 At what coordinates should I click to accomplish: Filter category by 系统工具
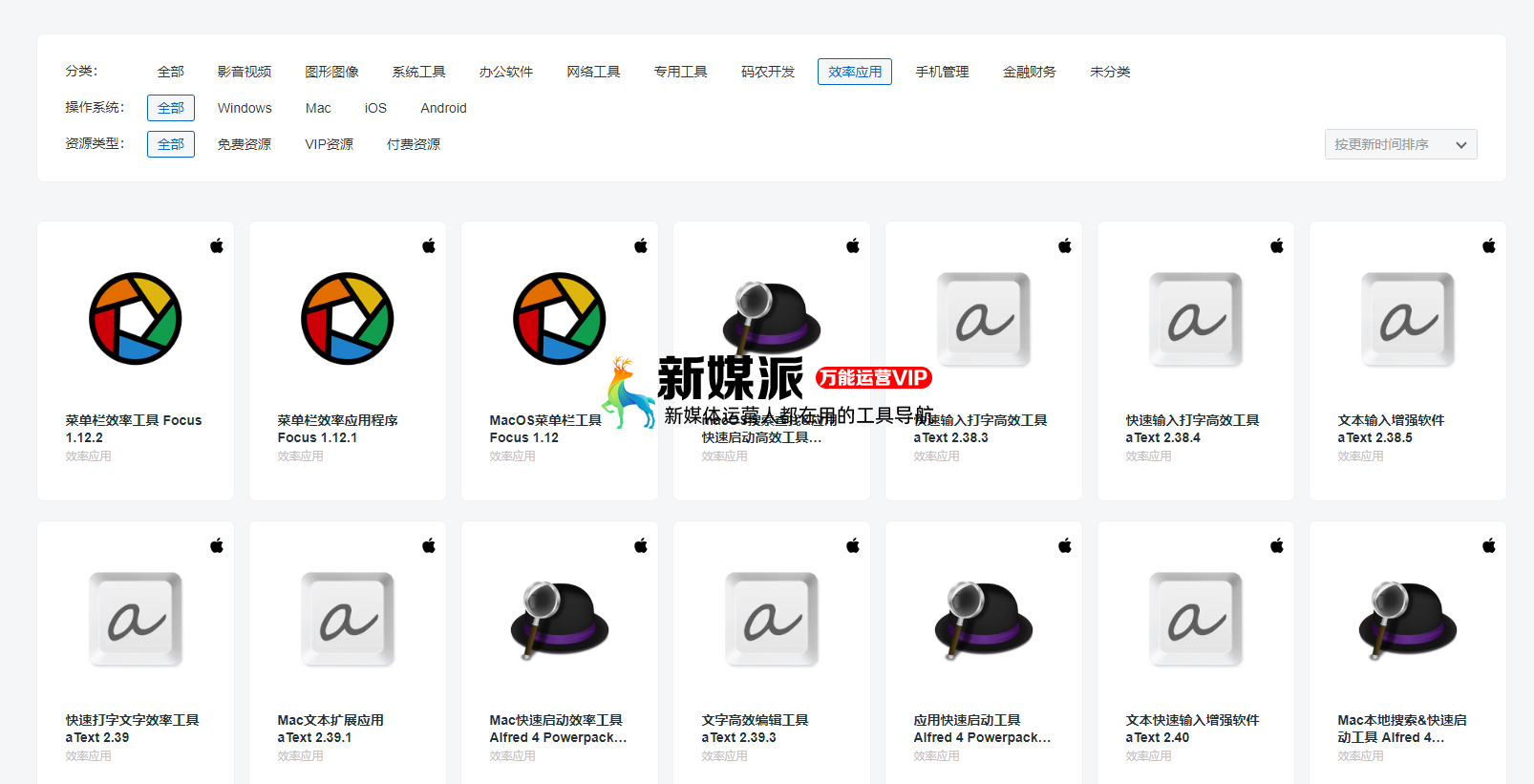pos(418,72)
